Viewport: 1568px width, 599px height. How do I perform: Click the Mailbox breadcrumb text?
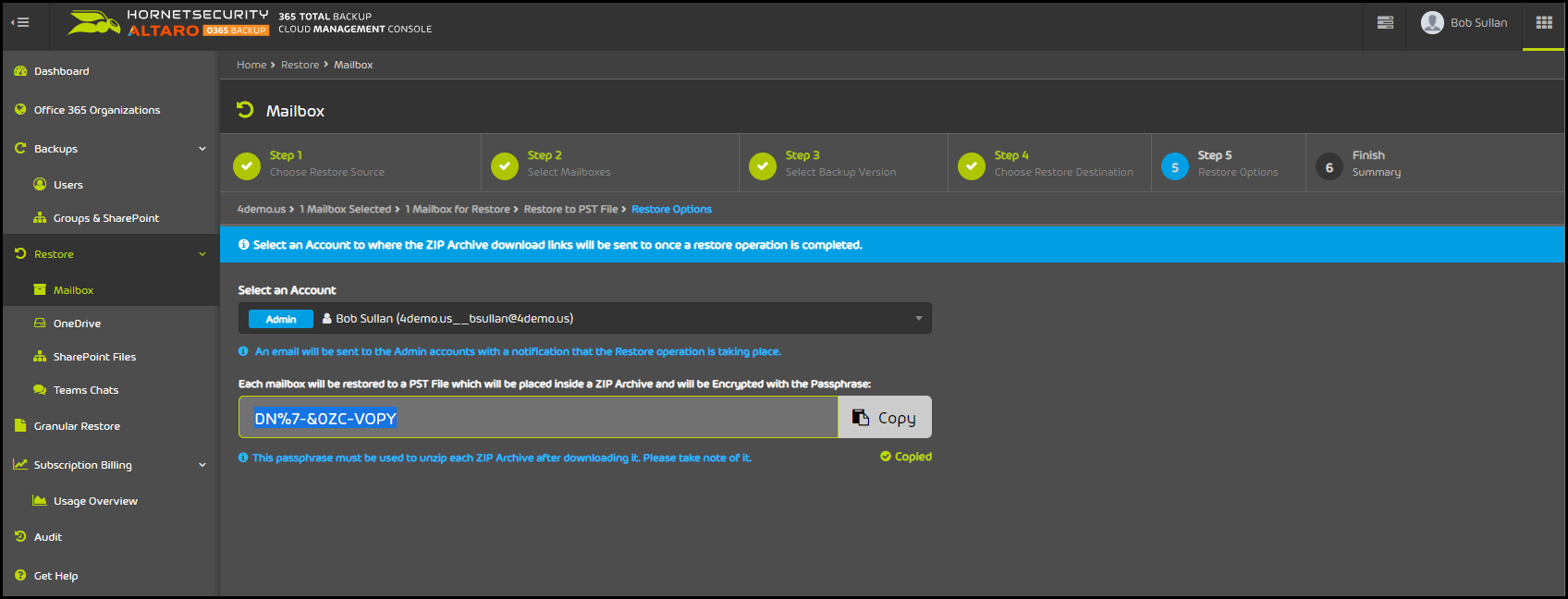pos(353,65)
